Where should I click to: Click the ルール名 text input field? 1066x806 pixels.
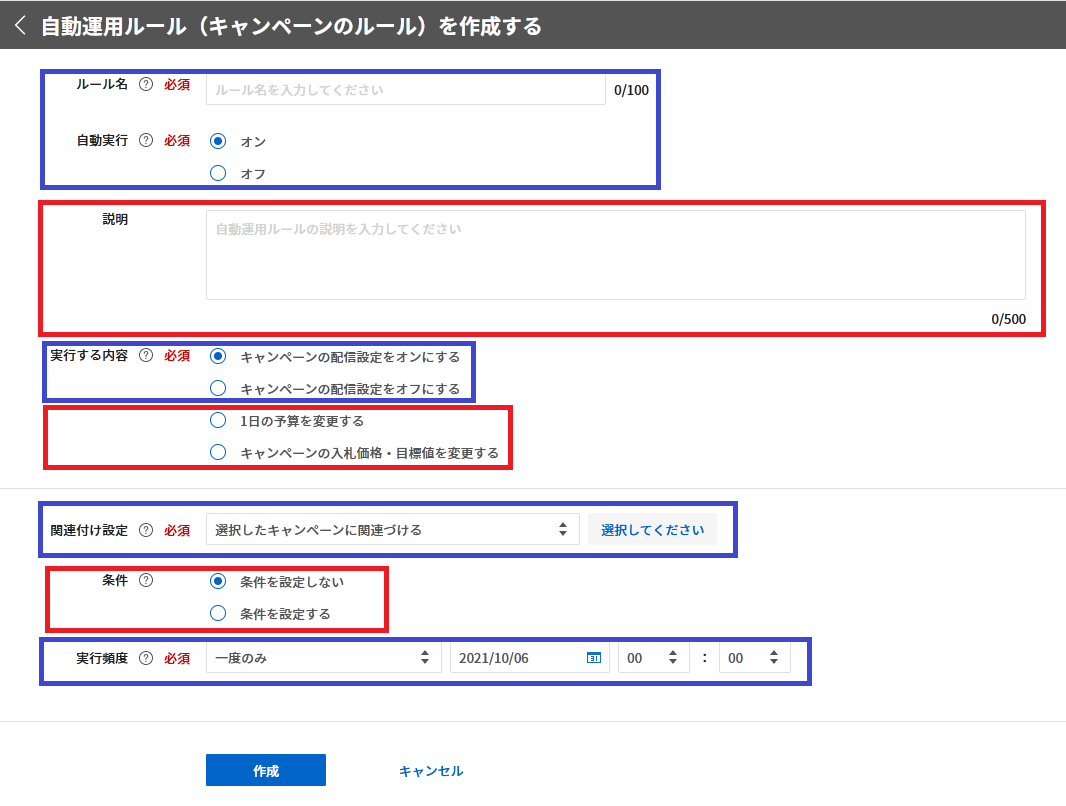(405, 89)
